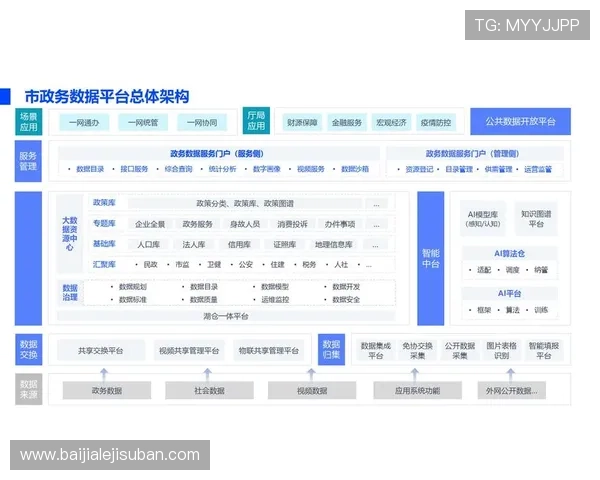Viewport: 600px width, 480px height.
Task: Select the 专题库 row label
Action: 104,223
